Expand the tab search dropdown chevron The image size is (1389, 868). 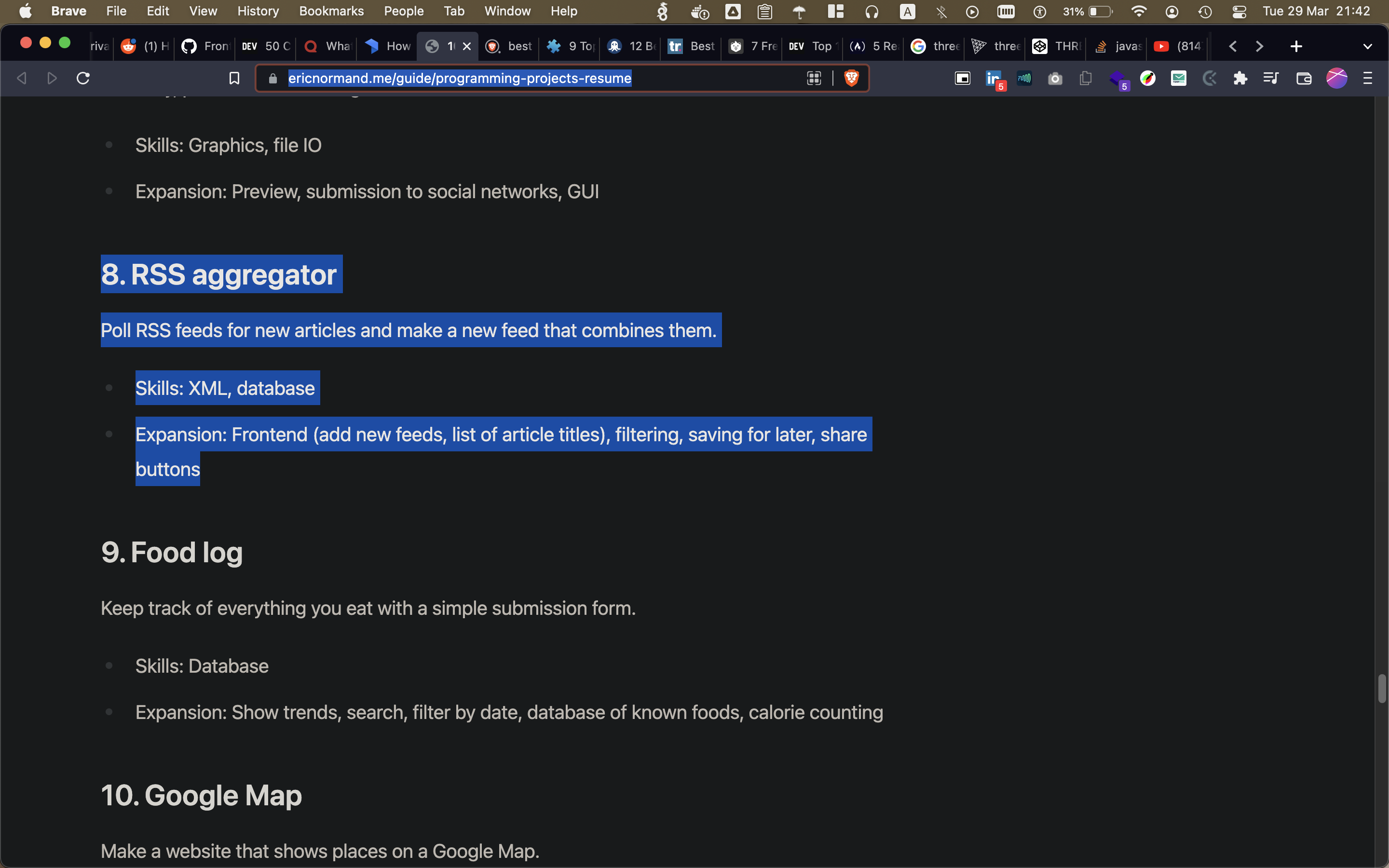(x=1367, y=46)
